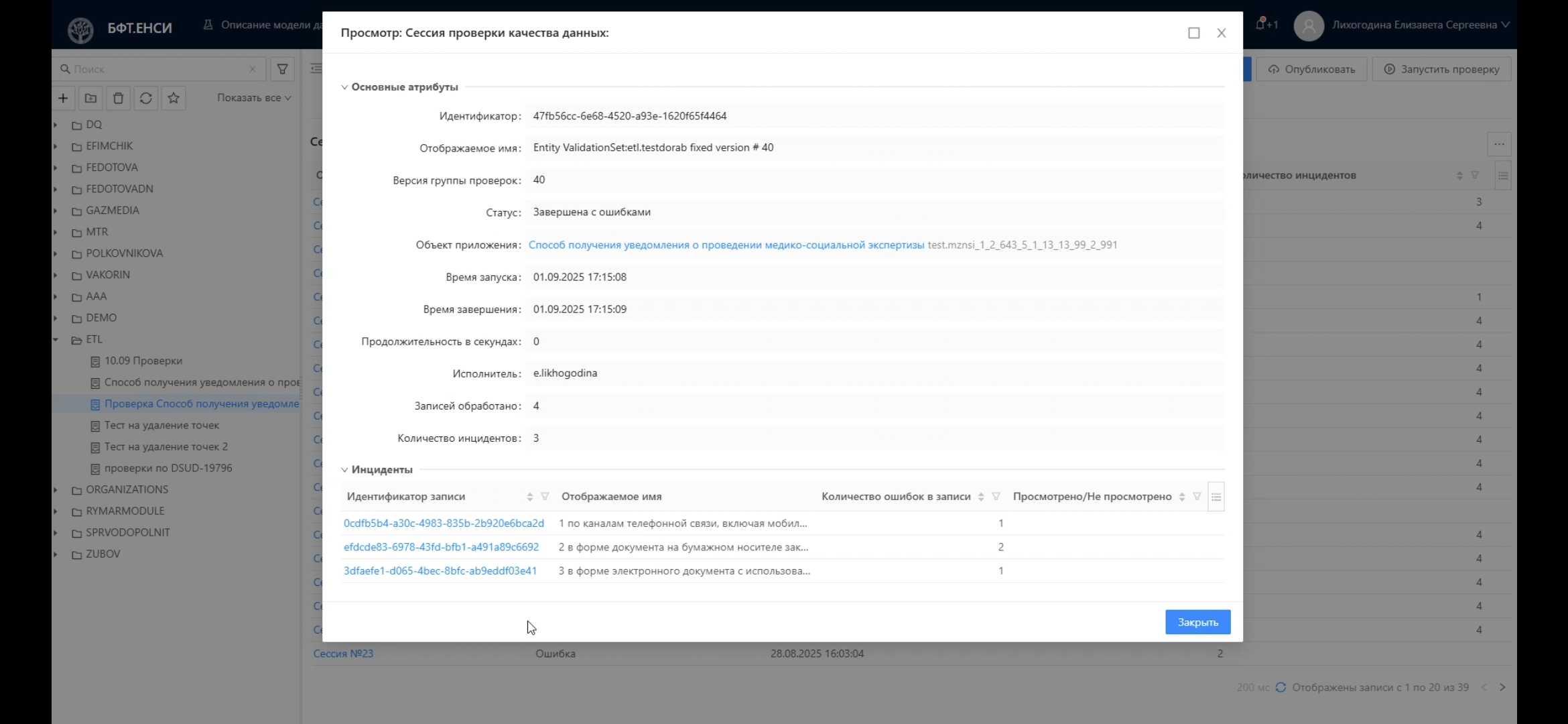Select the DEMO folder
Image resolution: width=1568 pixels, height=724 pixels.
pos(101,318)
